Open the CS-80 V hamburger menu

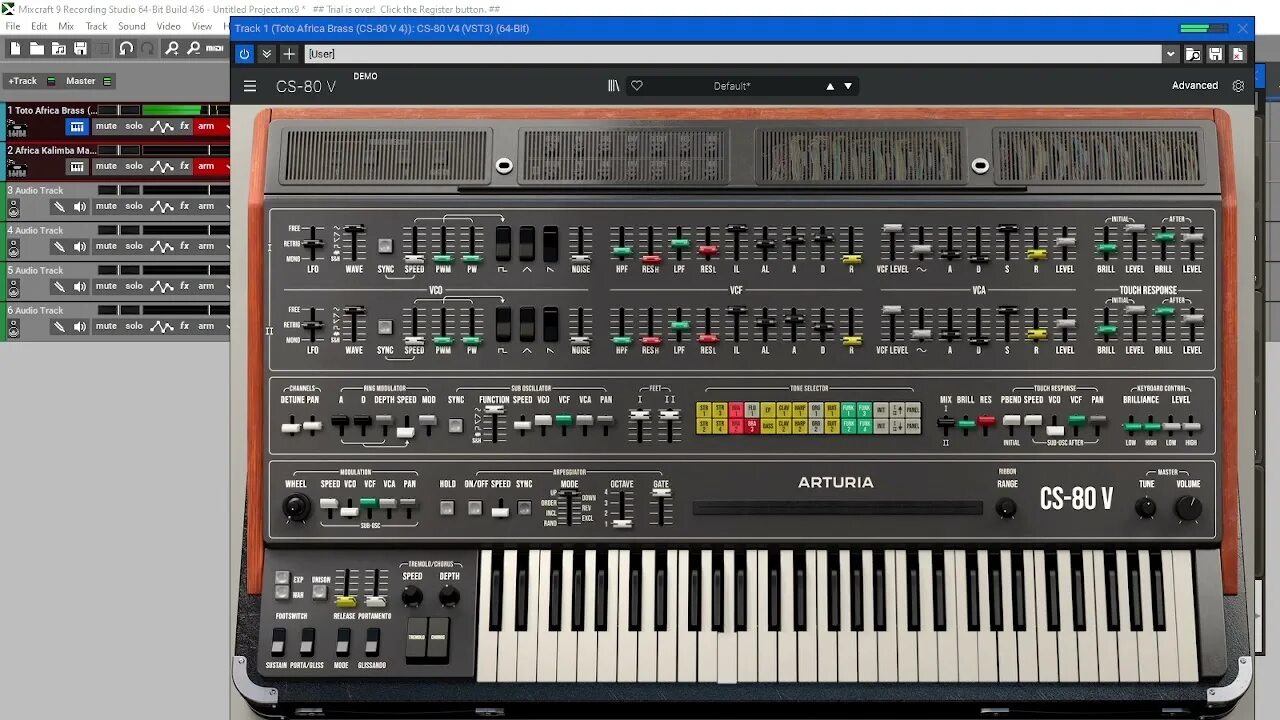point(250,86)
